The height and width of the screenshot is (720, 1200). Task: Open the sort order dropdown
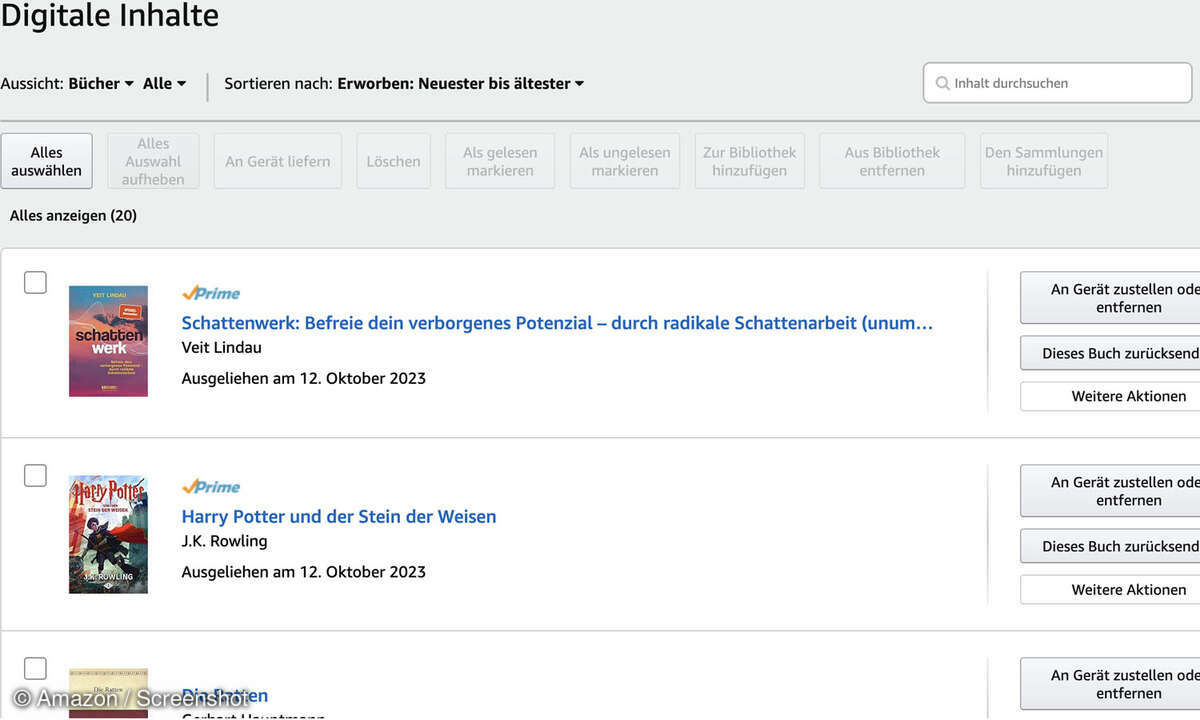click(x=460, y=84)
